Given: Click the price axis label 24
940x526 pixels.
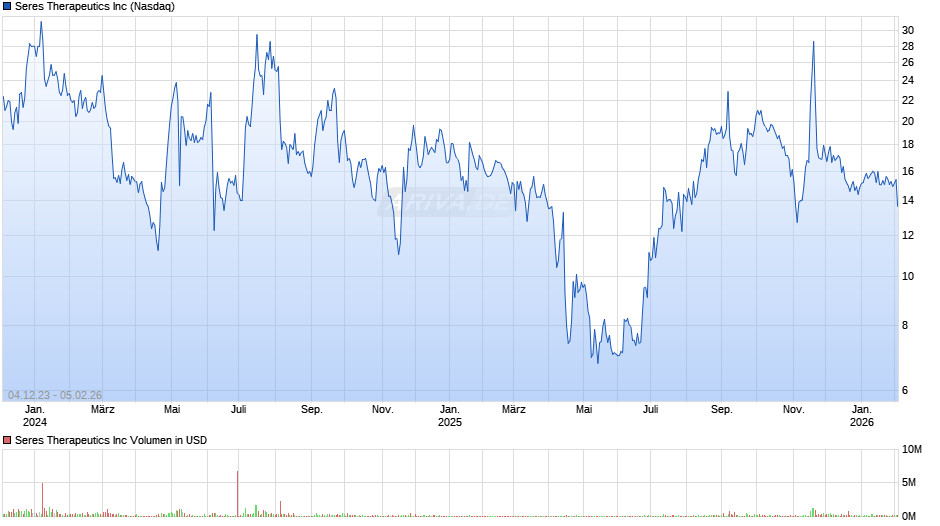Looking at the screenshot, I should (x=908, y=80).
